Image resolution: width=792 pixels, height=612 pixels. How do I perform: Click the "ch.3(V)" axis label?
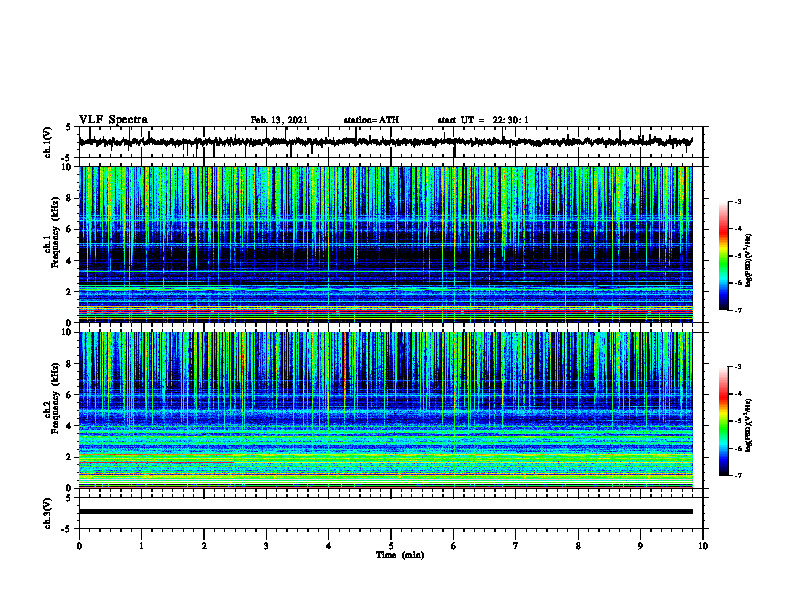[48, 513]
